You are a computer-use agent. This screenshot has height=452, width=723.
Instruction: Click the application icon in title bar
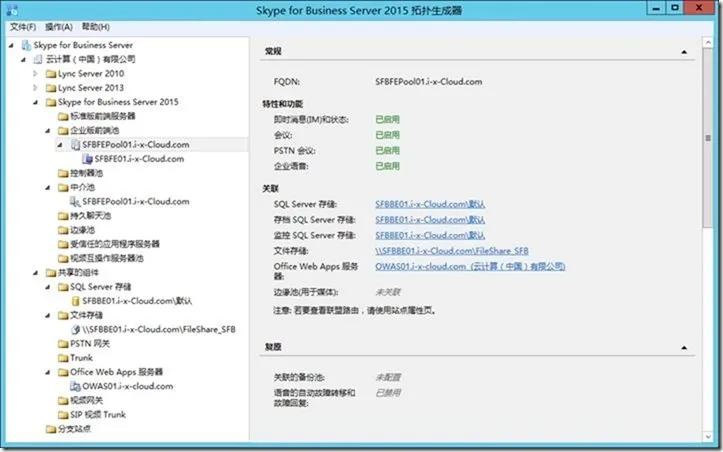(x=12, y=10)
